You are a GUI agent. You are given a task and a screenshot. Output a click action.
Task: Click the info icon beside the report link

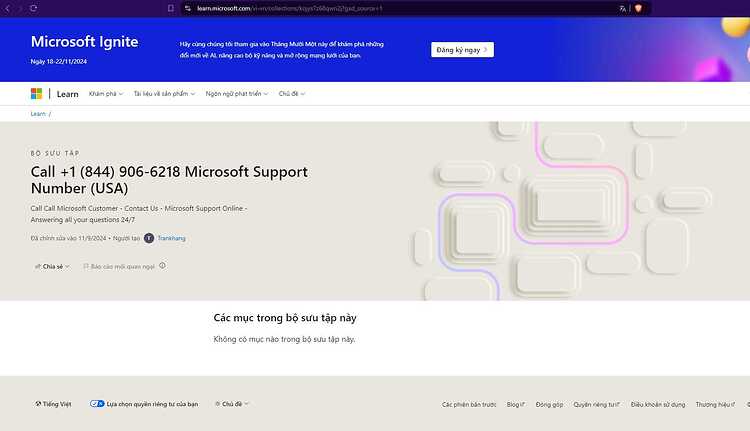tap(162, 265)
